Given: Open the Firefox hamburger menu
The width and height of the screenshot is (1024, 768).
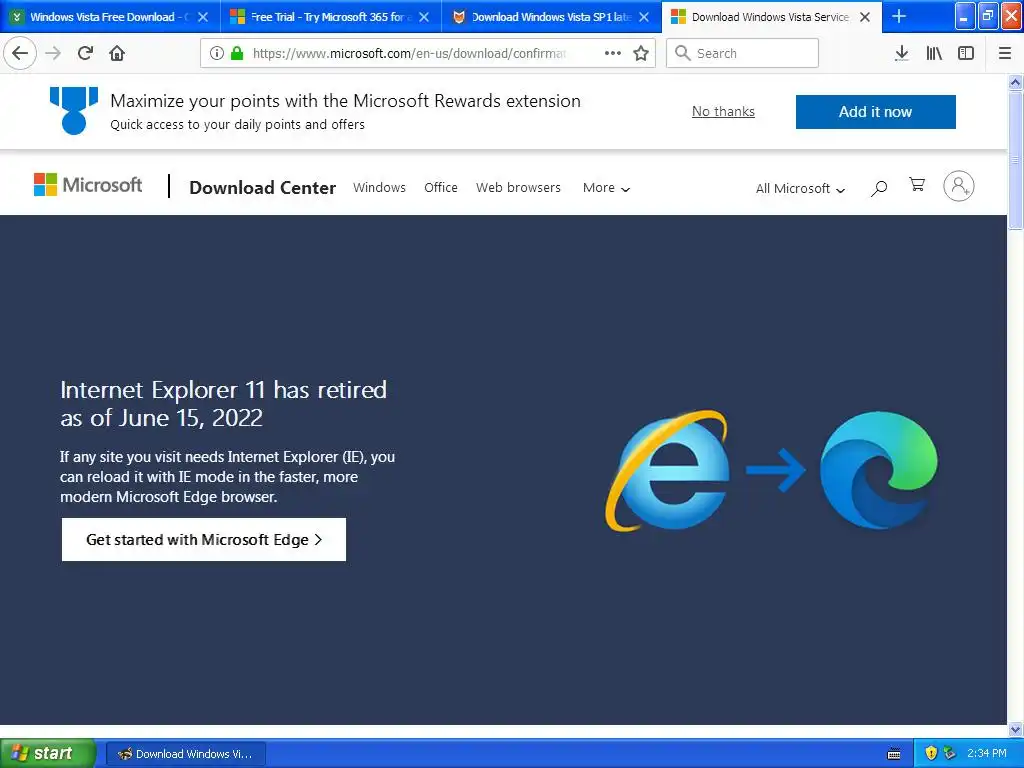Looking at the screenshot, I should click(x=1005, y=53).
